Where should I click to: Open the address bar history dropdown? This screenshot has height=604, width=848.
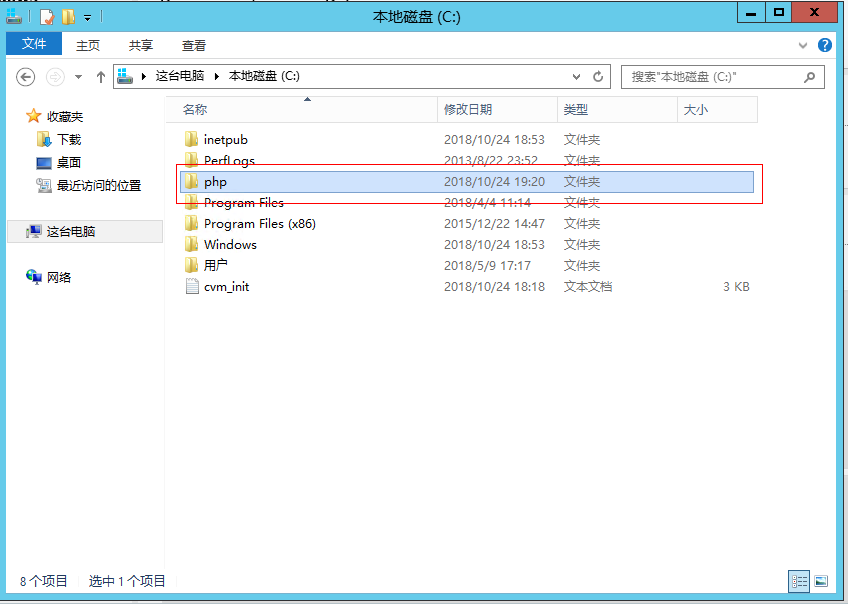click(x=576, y=76)
